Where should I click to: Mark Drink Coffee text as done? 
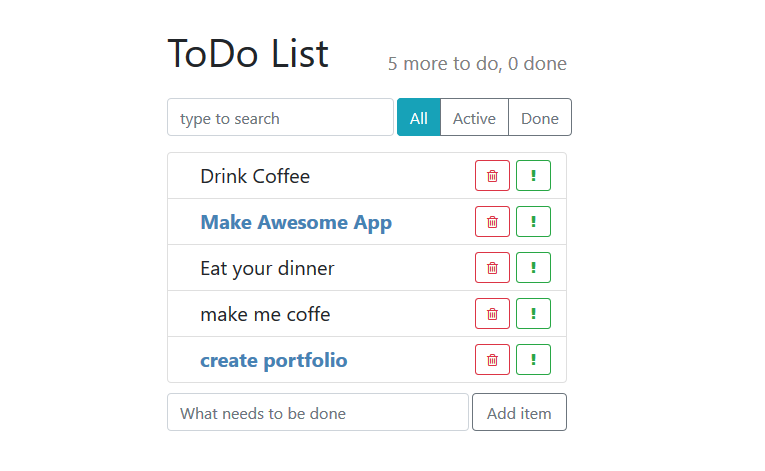tap(255, 176)
